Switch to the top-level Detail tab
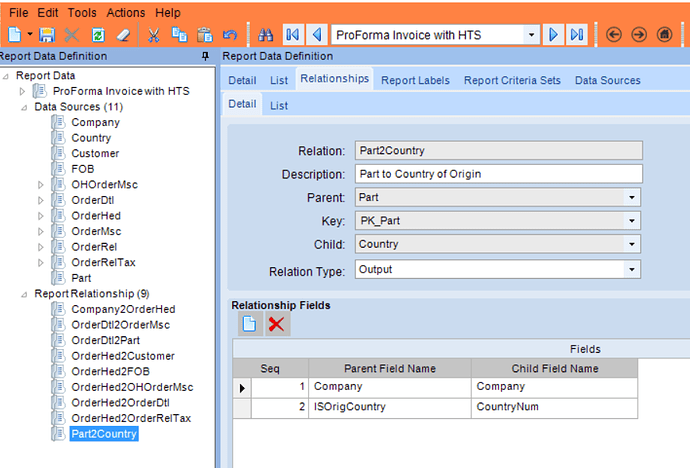The image size is (690, 468). click(x=242, y=80)
